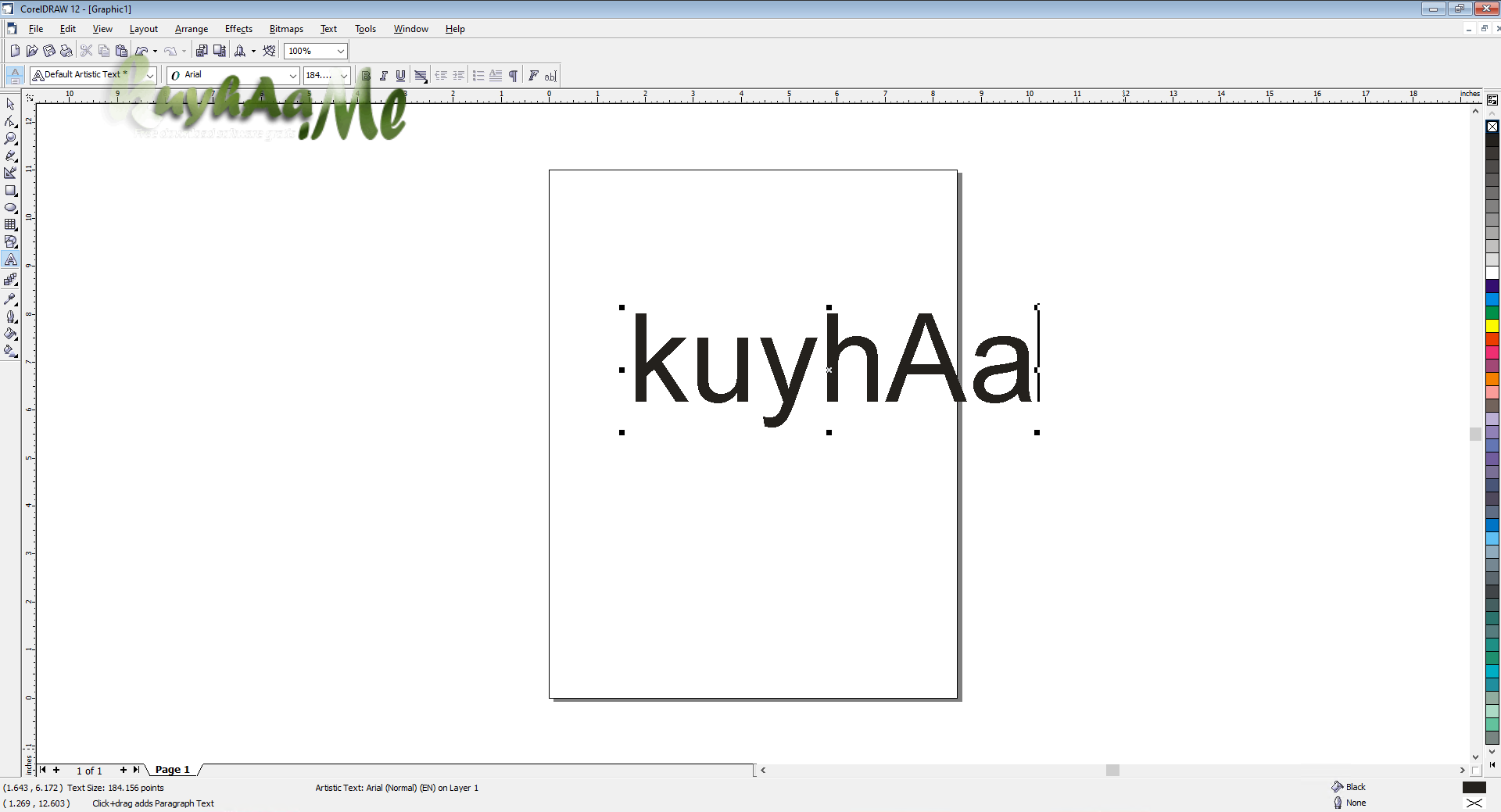The image size is (1501, 812).
Task: Click the increase indent button
Action: click(458, 76)
